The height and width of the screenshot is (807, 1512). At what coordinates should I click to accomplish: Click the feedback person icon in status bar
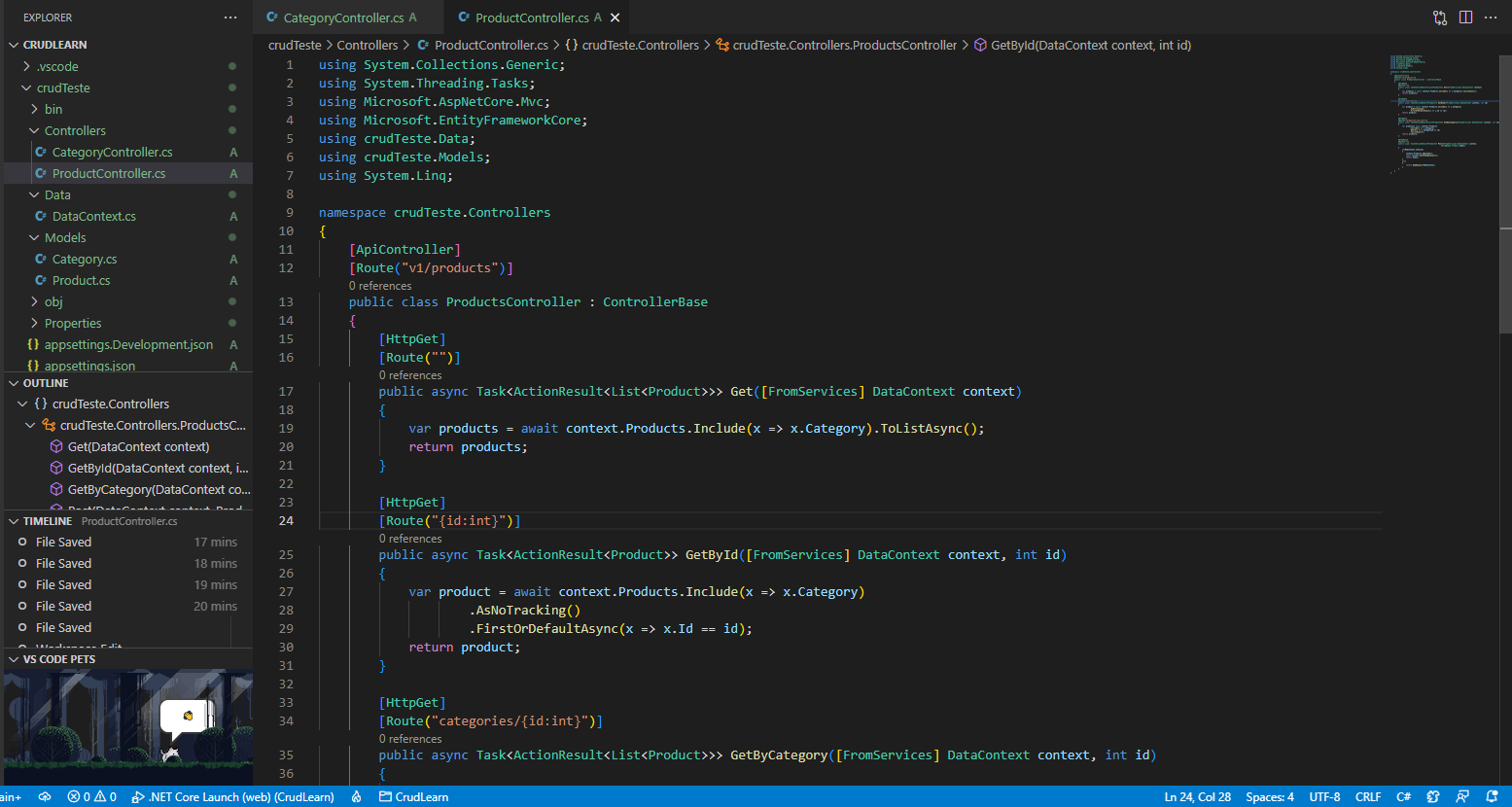tap(1461, 796)
